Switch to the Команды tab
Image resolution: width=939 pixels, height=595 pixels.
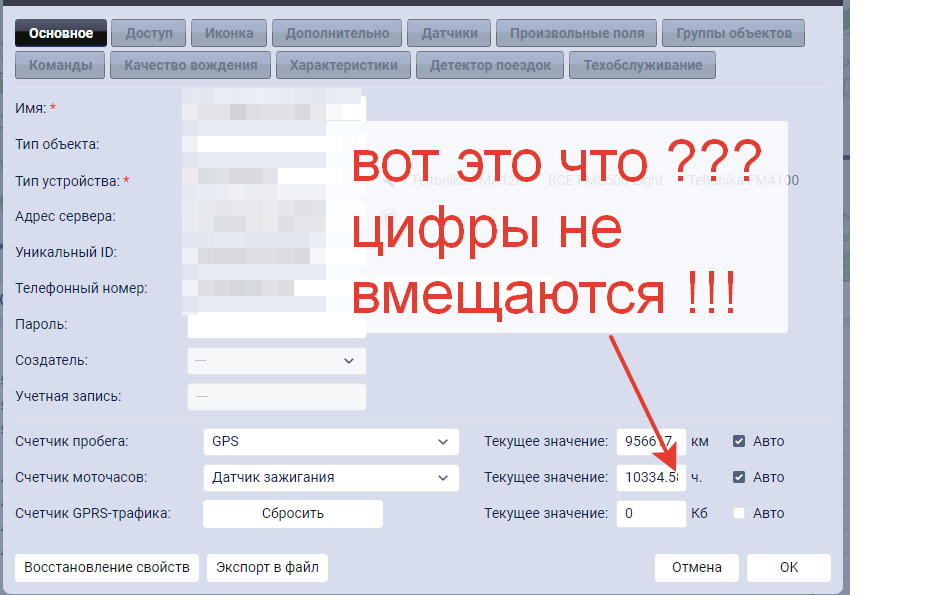tap(60, 65)
